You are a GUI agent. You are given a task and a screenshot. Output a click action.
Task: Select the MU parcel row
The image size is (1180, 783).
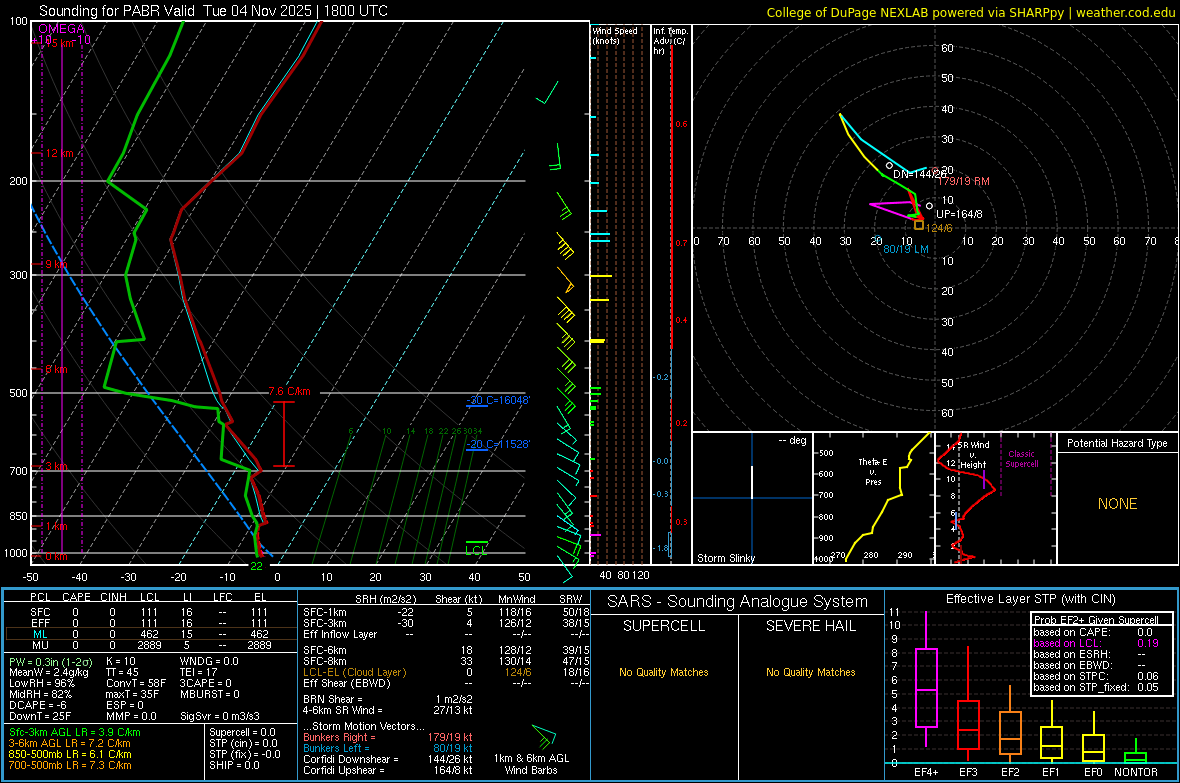150,645
